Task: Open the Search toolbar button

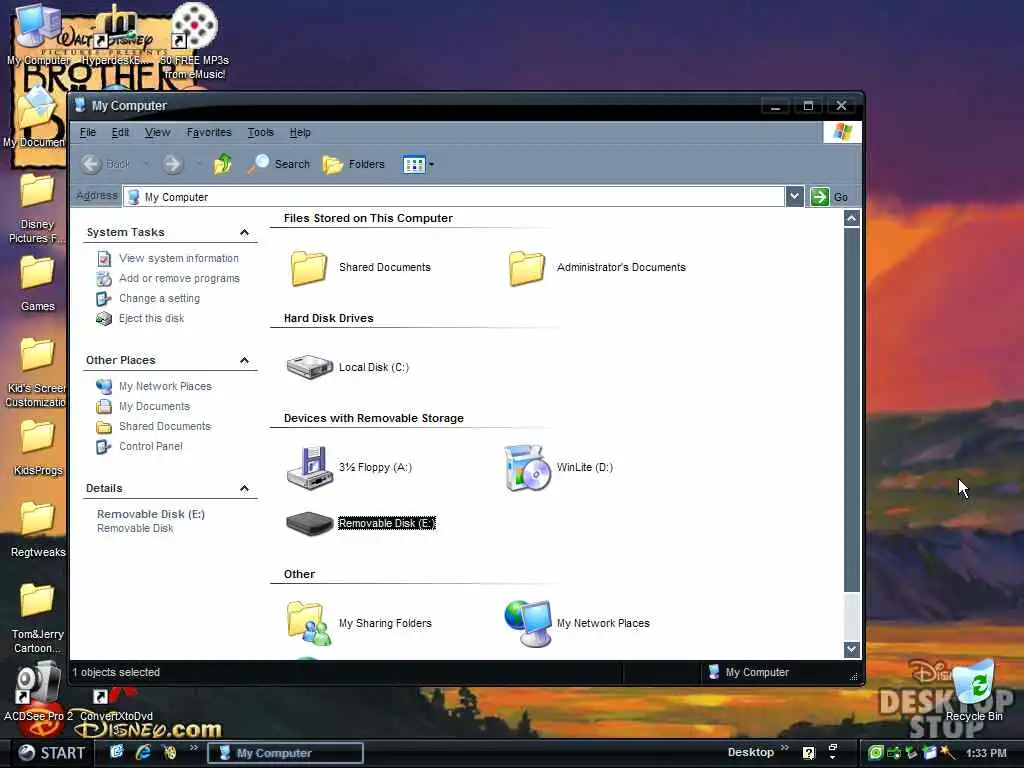Action: [x=279, y=164]
